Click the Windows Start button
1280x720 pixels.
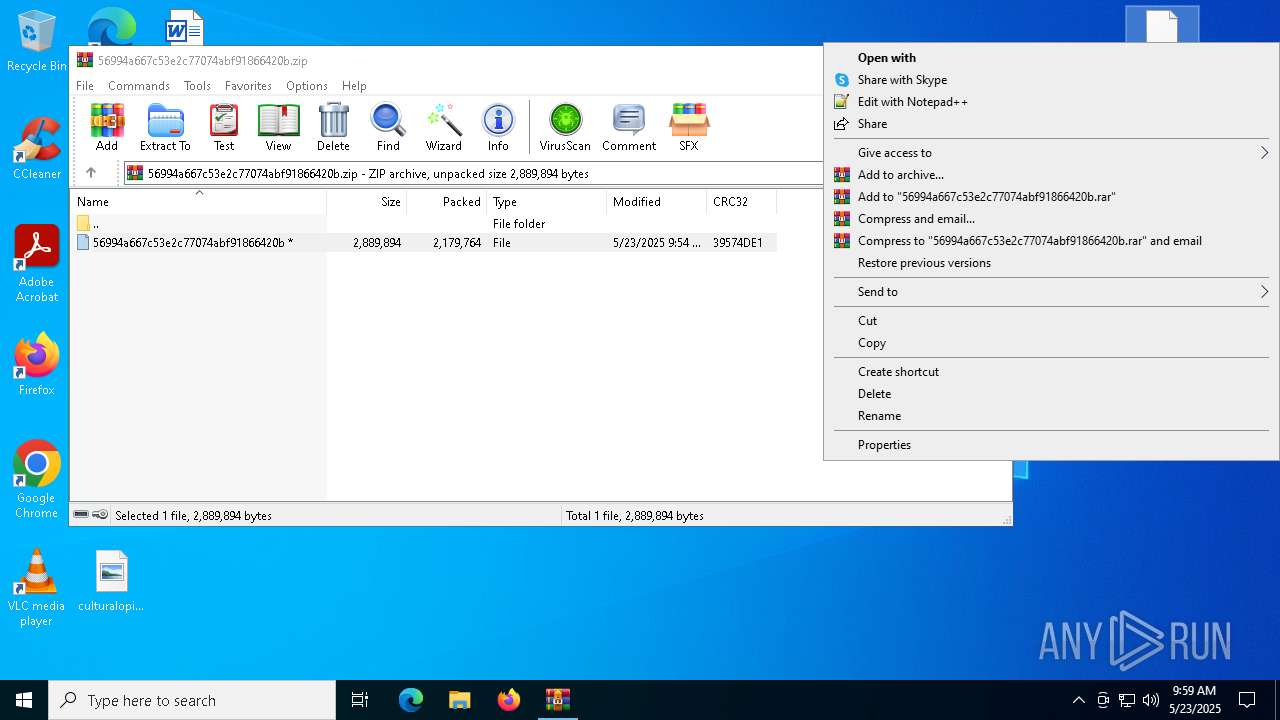click(x=24, y=700)
